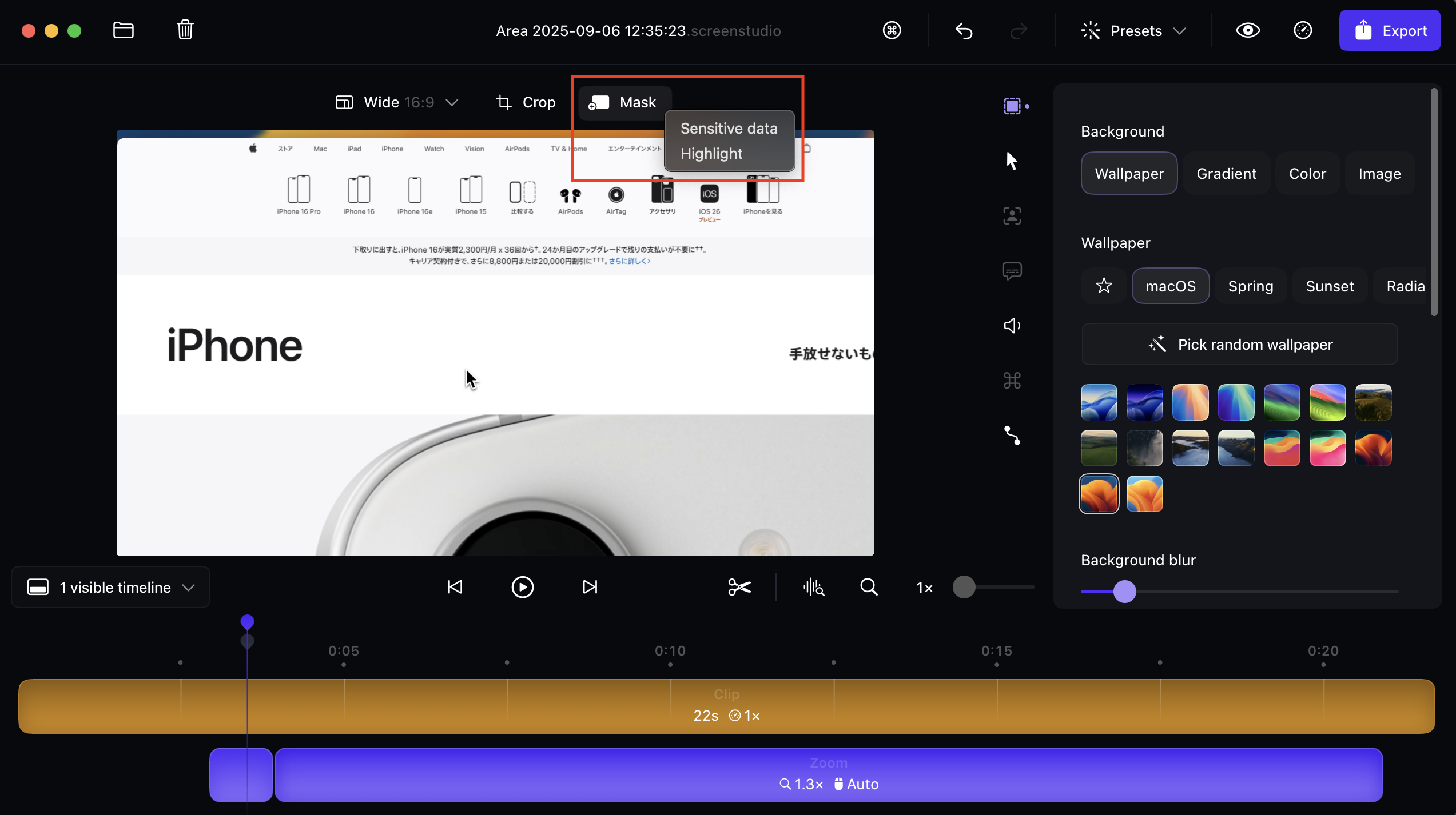Click the trash delete icon

coord(185,30)
